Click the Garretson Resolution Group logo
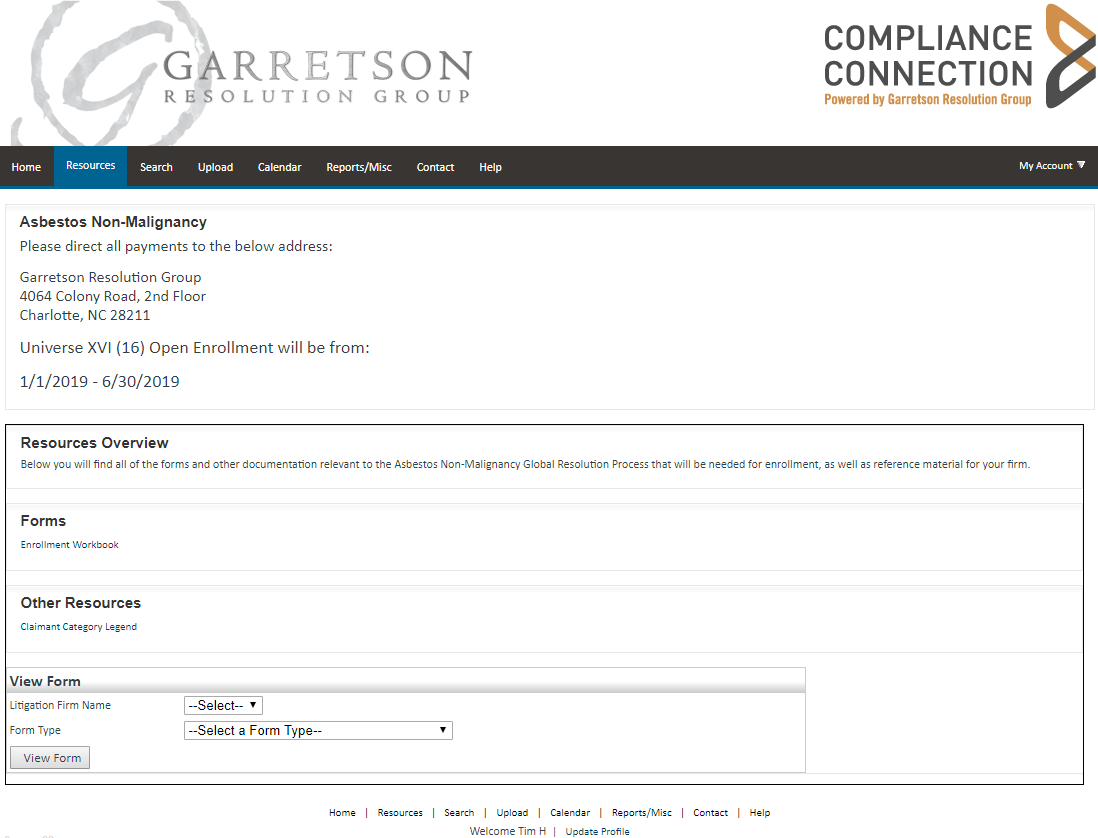1098x838 pixels. pyautogui.click(x=242, y=73)
